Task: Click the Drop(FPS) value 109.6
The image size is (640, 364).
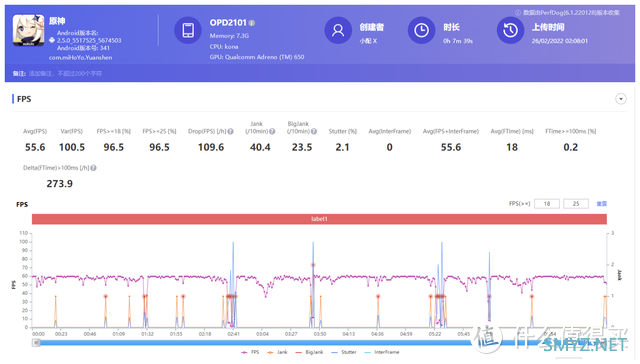Action: [211, 147]
